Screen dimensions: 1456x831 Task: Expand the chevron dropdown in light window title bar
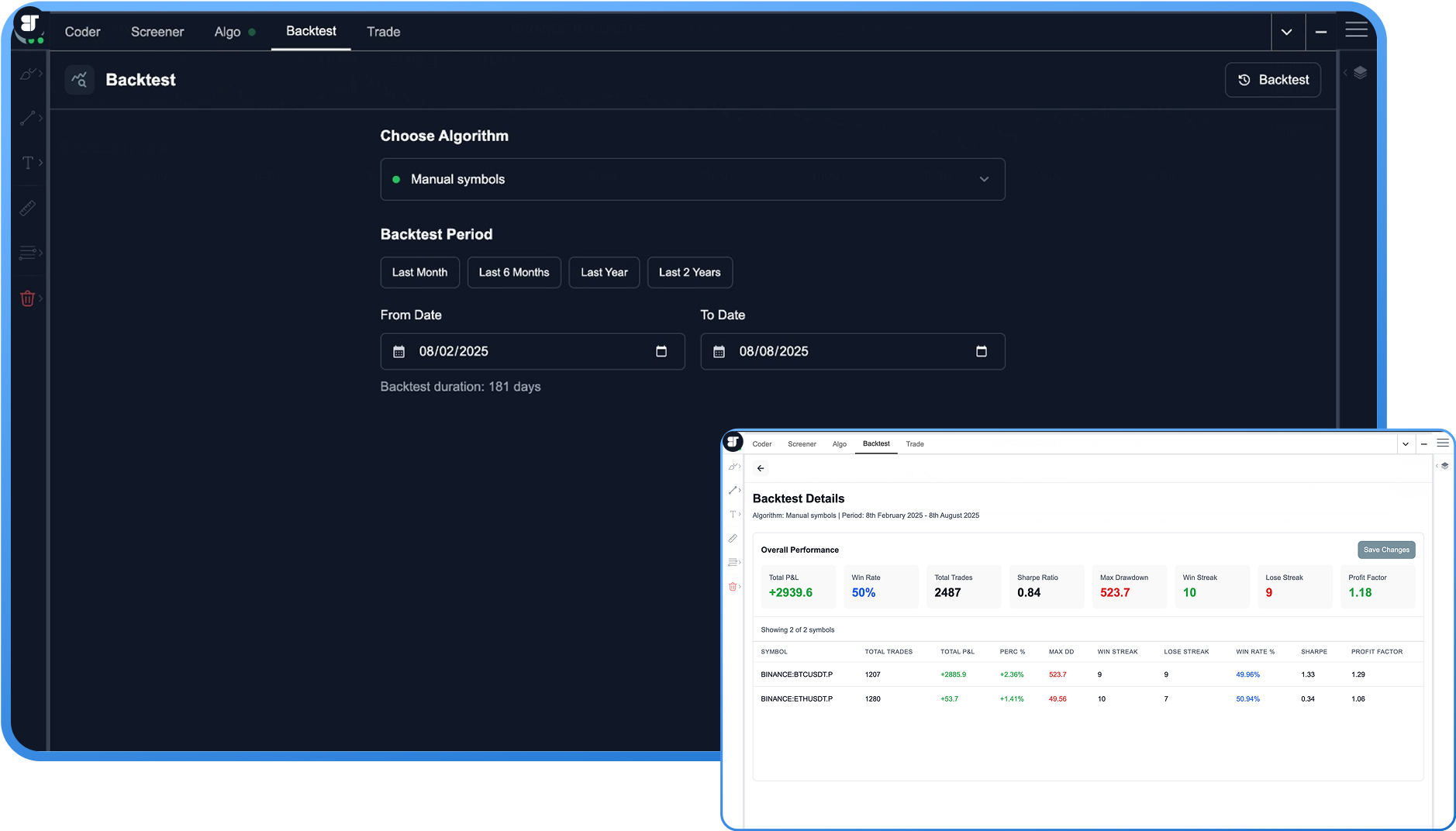point(1405,444)
